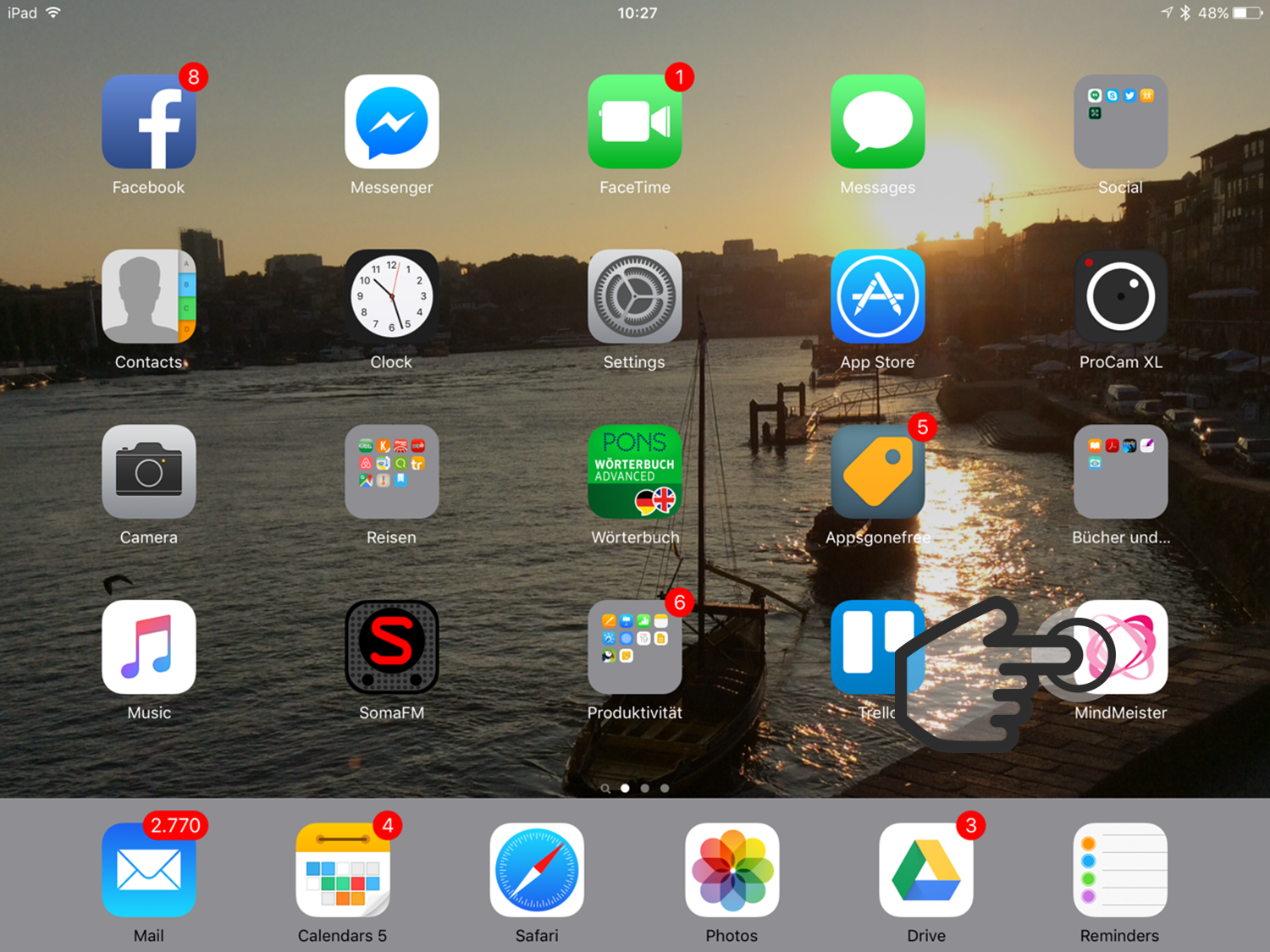Open Reminders from the dock

click(x=1121, y=870)
